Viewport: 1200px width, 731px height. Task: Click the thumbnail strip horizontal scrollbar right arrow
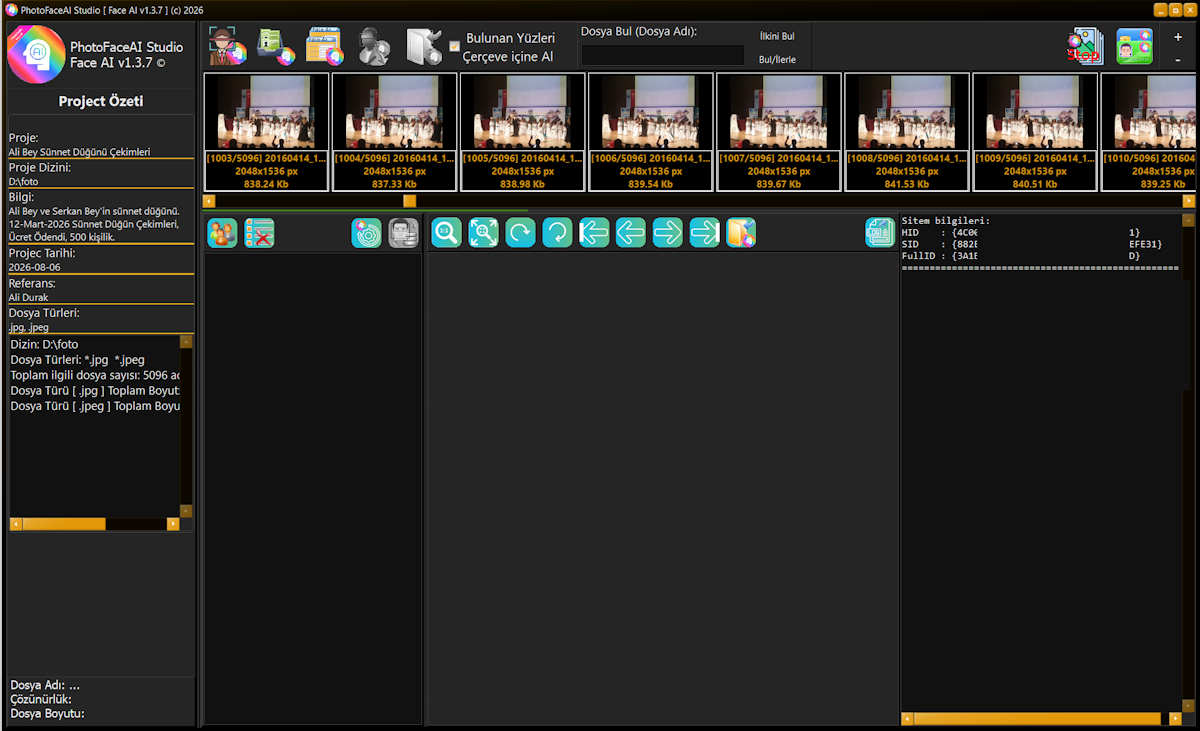point(1188,201)
